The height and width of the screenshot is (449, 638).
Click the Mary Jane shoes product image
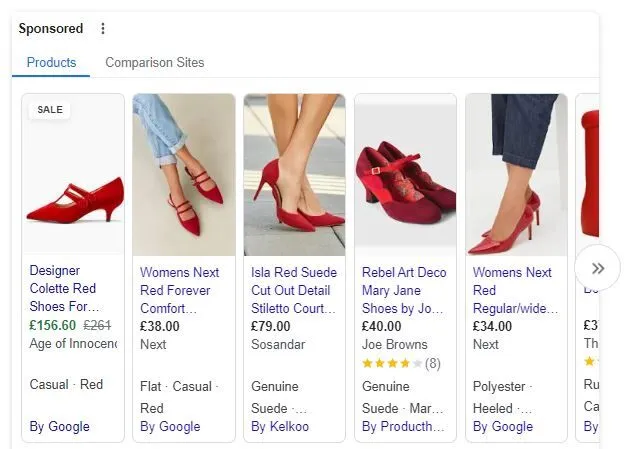[x=405, y=175]
